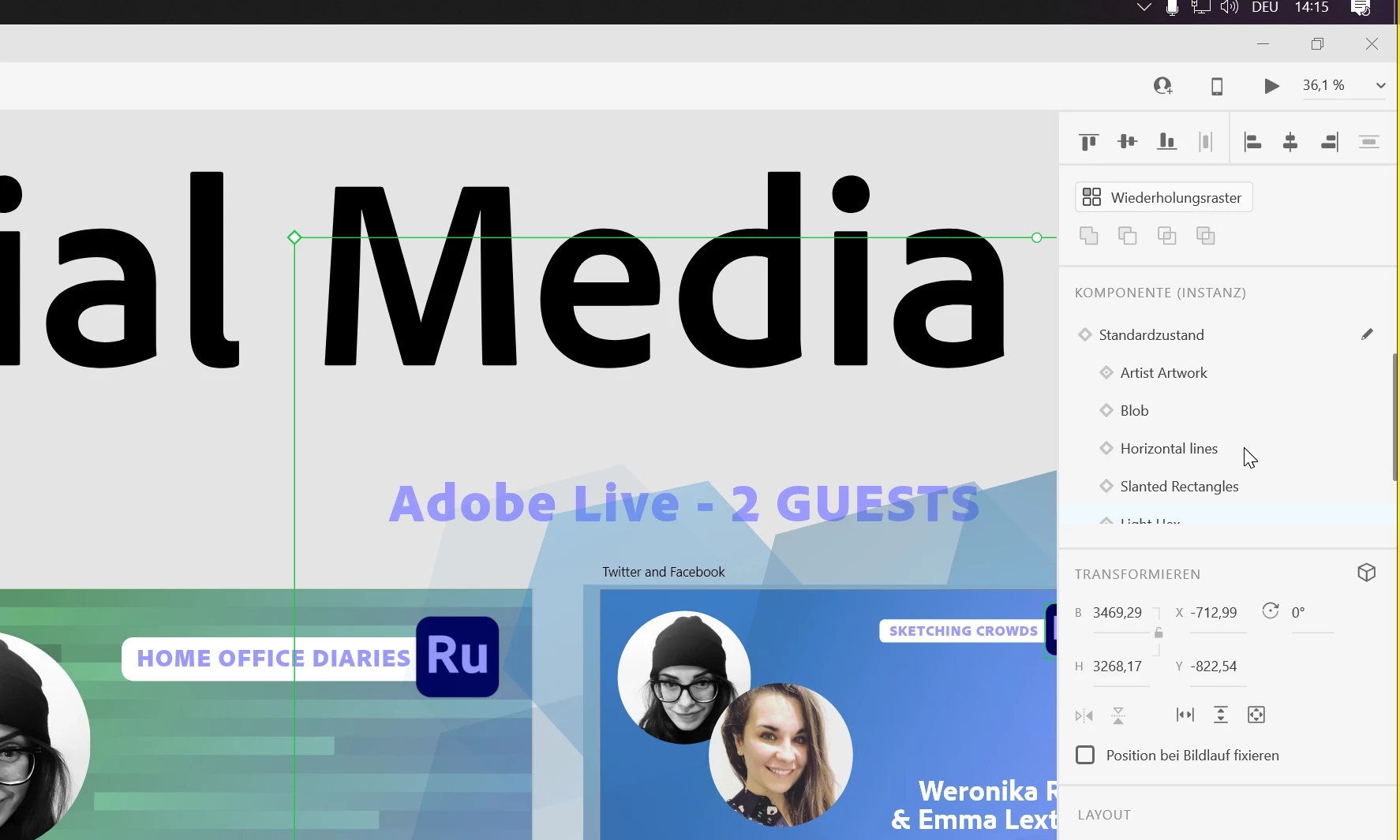1400x840 pixels.
Task: Align right edges icon
Action: (1330, 142)
